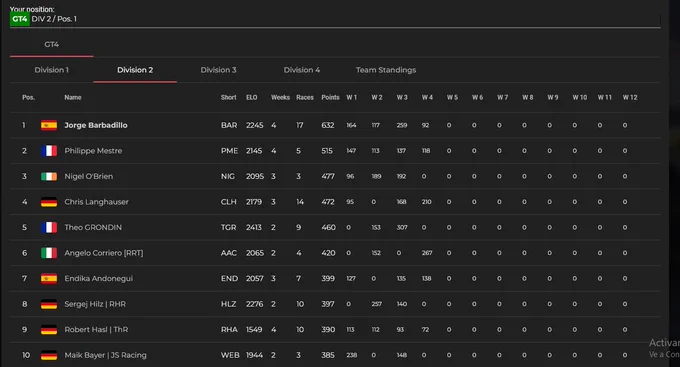
Task: Click the W 12 column header
Action: point(630,97)
